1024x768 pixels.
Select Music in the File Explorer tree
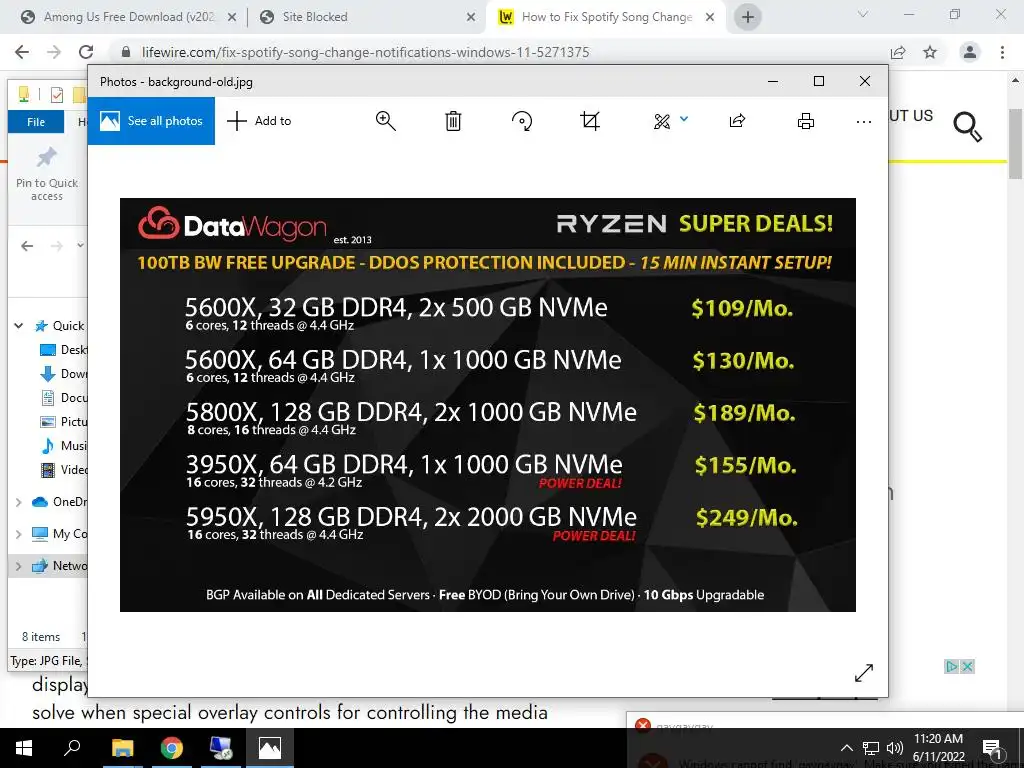(63, 445)
